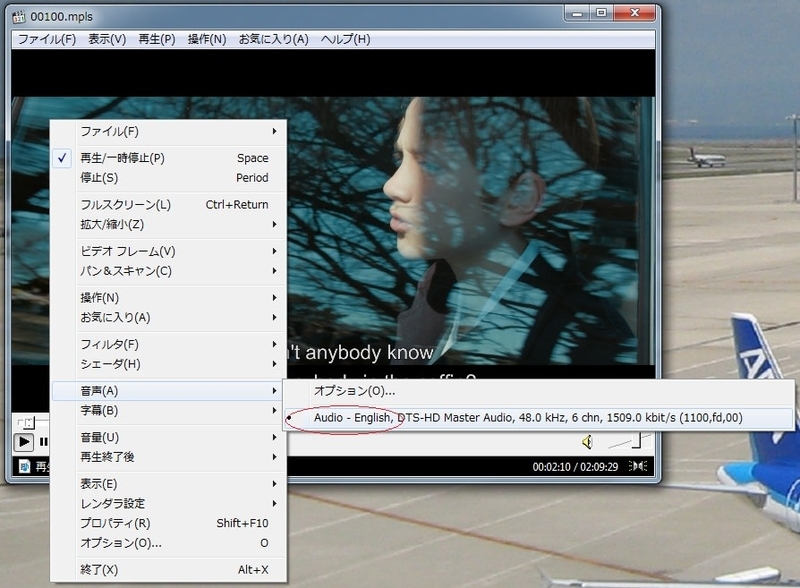Expand シェーダ(H) submenu
Viewport: 800px width, 588px height.
tap(168, 363)
